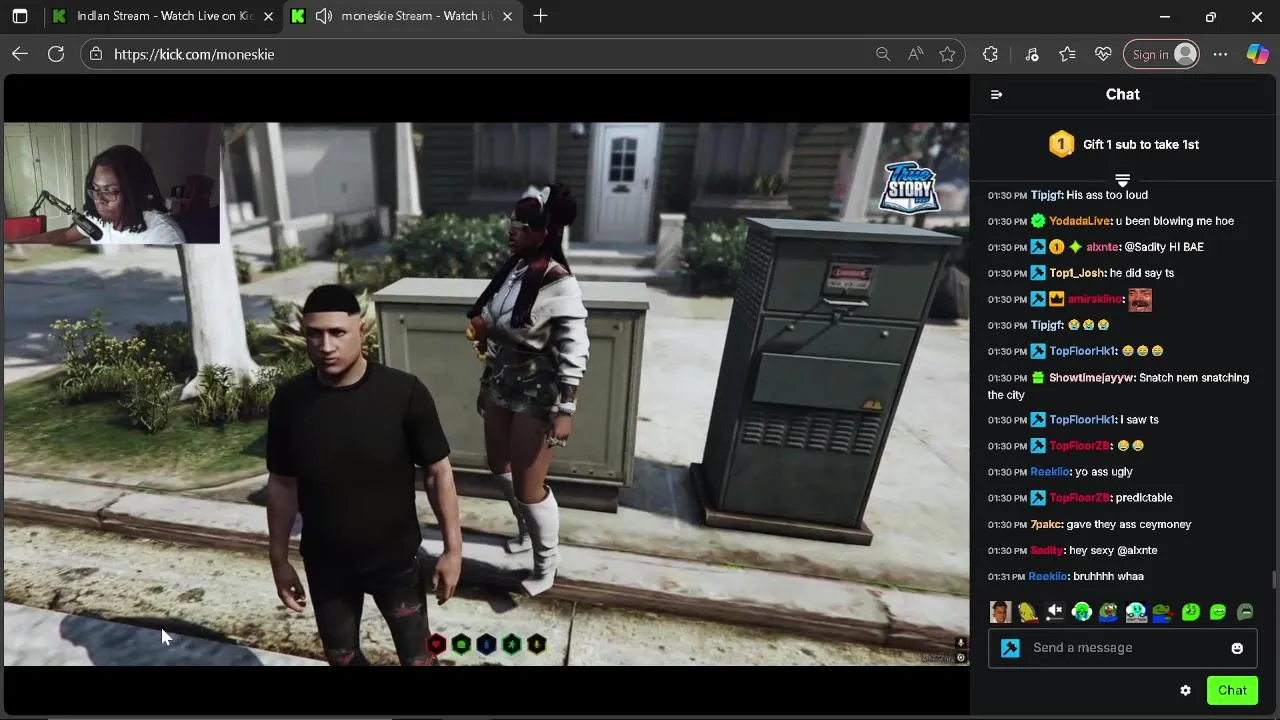Start Read Aloud from address bar
Screen dimensions: 1280x720
pos(915,54)
